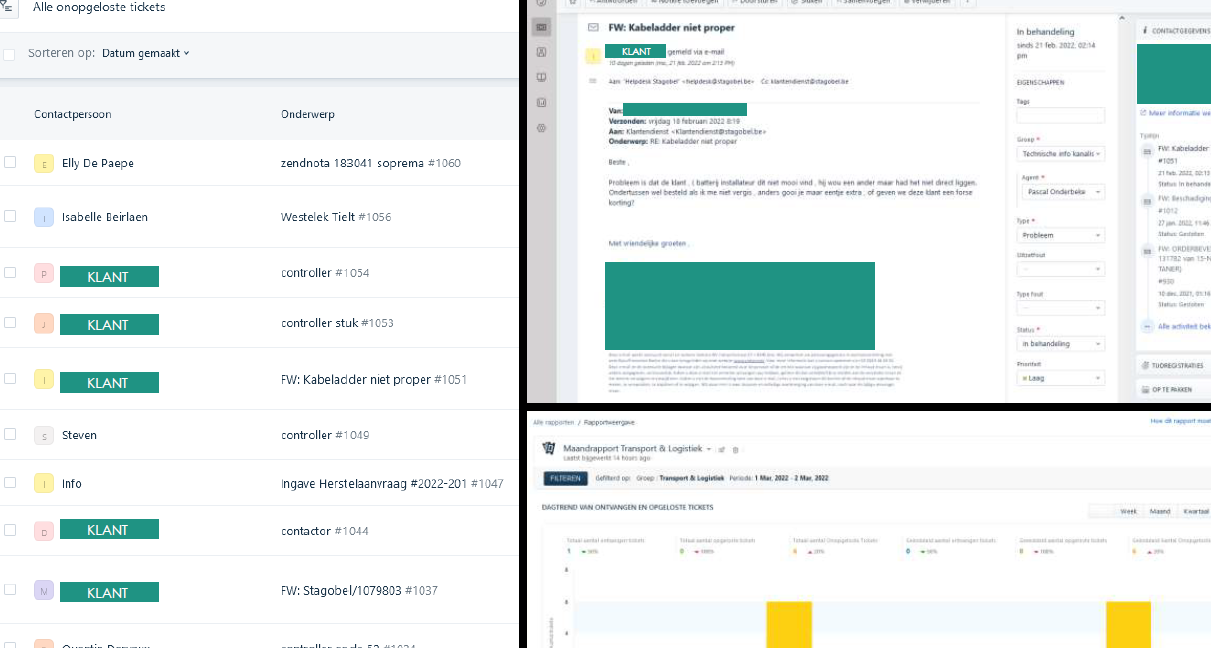Viewport: 1211px width, 648px height.
Task: Open the reports icon in the detail sidebar
Action: pyautogui.click(x=541, y=102)
